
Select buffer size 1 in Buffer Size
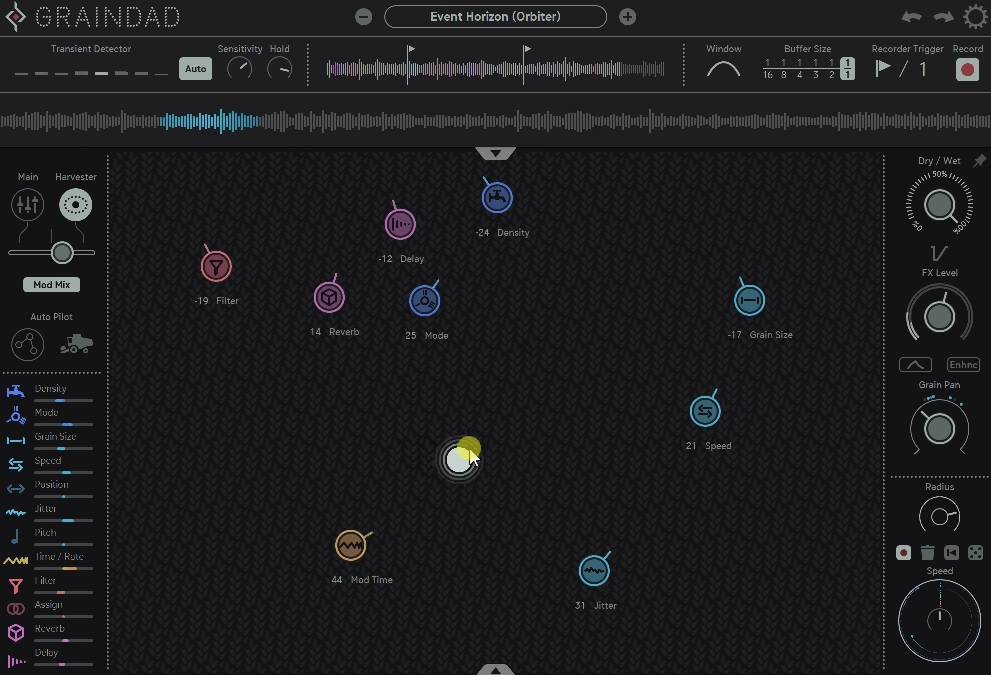click(847, 68)
